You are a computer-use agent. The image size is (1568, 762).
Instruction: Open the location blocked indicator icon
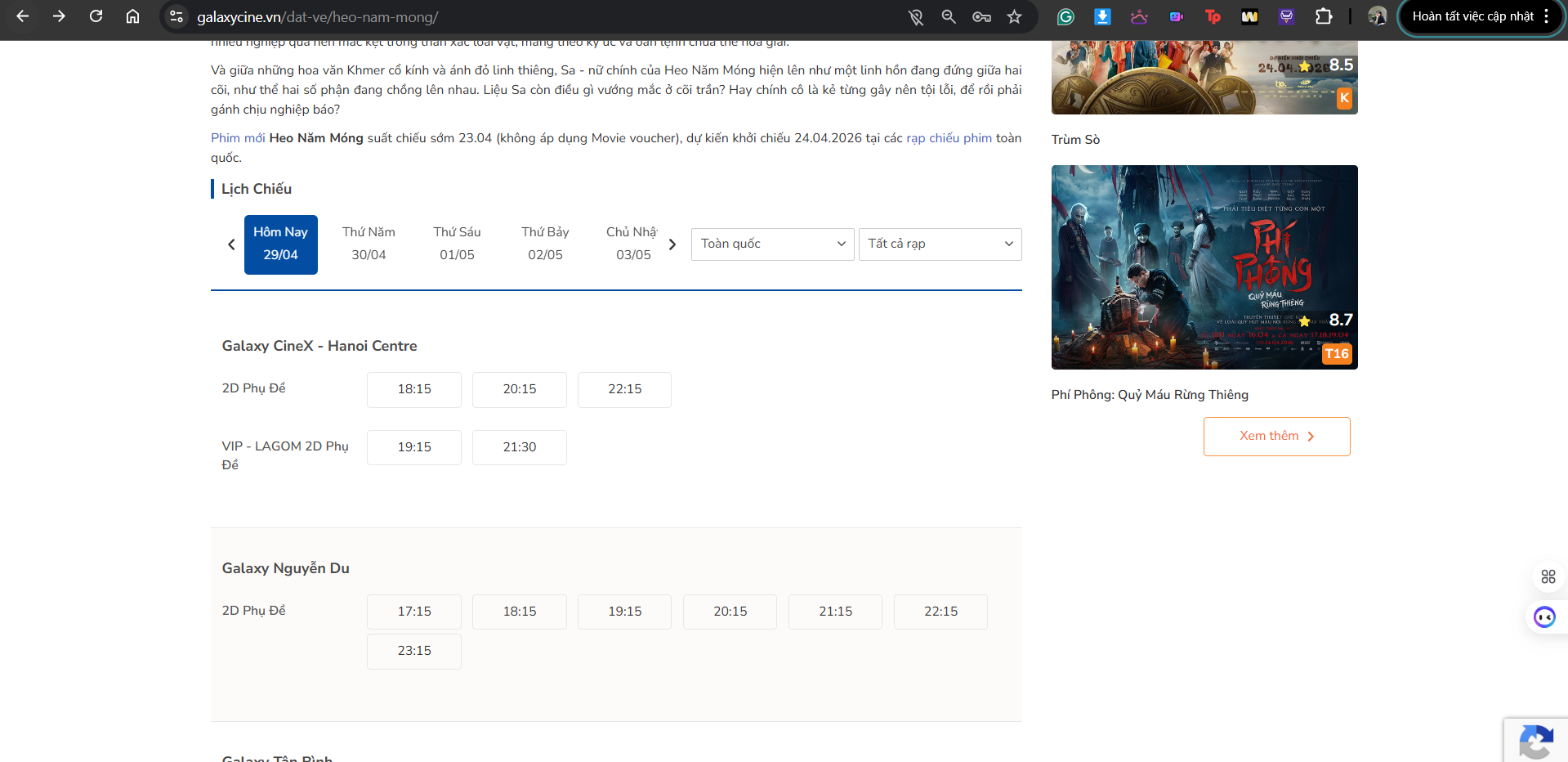(x=916, y=16)
